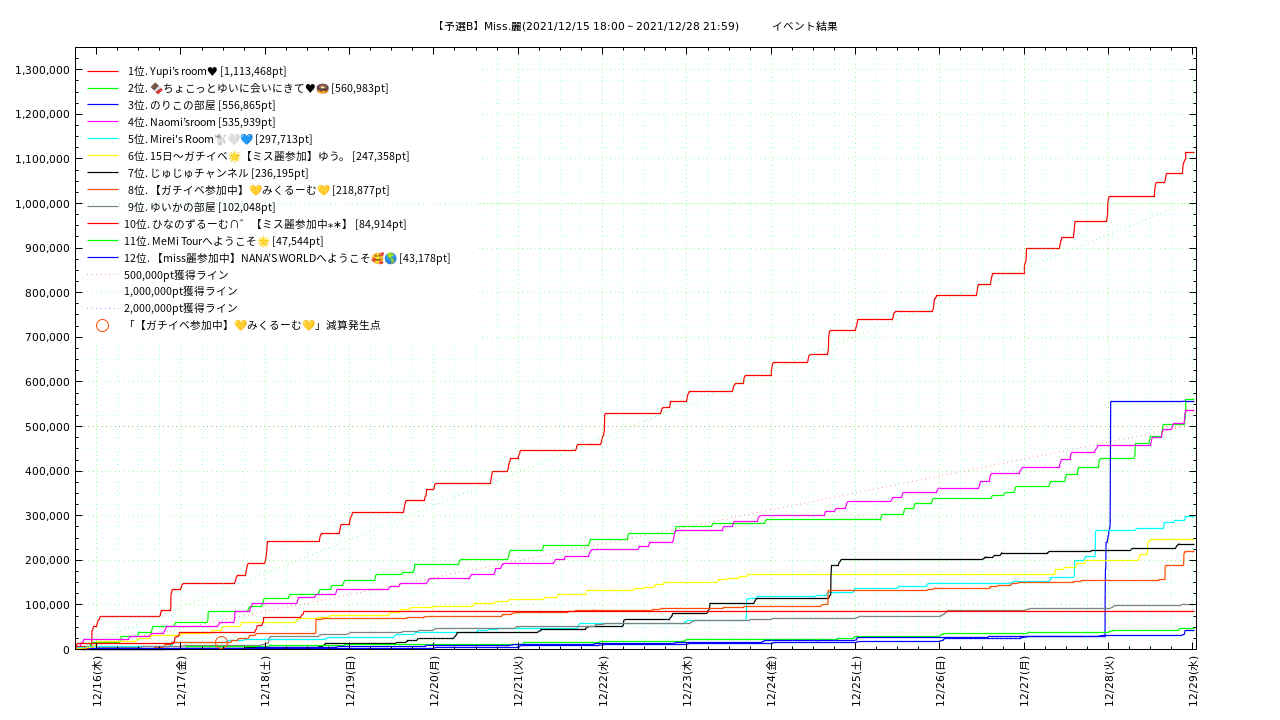
Task: Click the orange circle icon in legend
Action: point(102,325)
